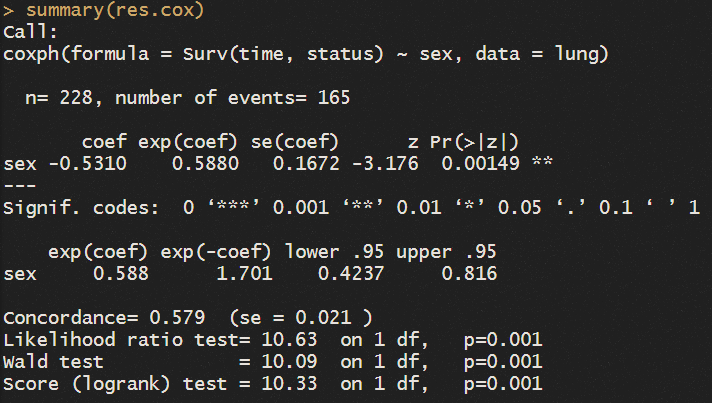Click the 'exp(-coef)' column header
The height and width of the screenshot is (403, 712).
tap(216, 252)
